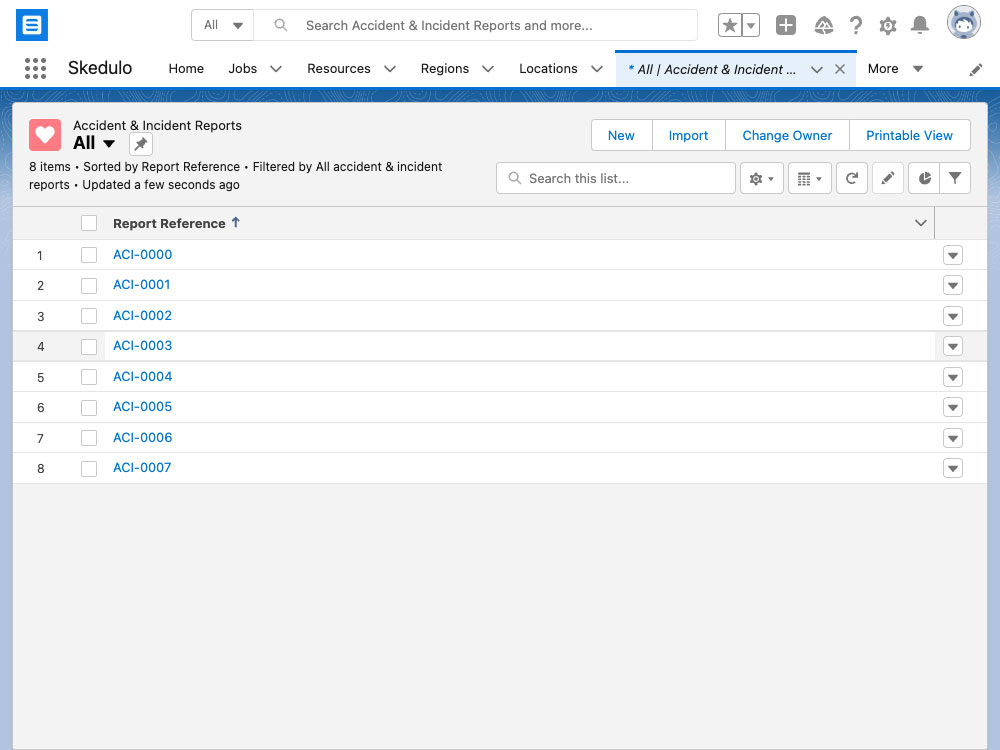Viewport: 1000px width, 750px height.
Task: Open row actions for ACI-0007
Action: 953,469
